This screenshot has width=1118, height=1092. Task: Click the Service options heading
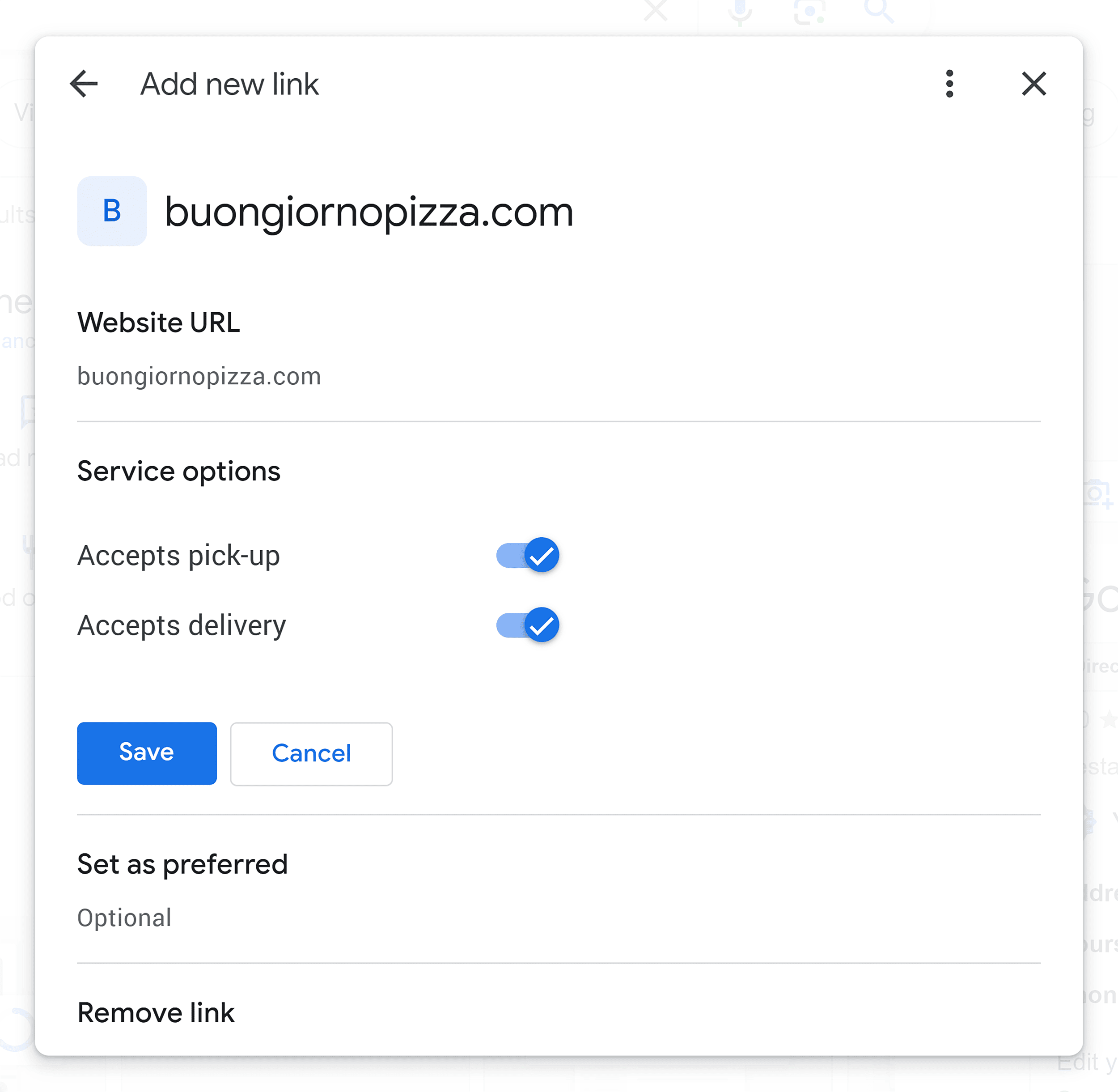point(179,471)
